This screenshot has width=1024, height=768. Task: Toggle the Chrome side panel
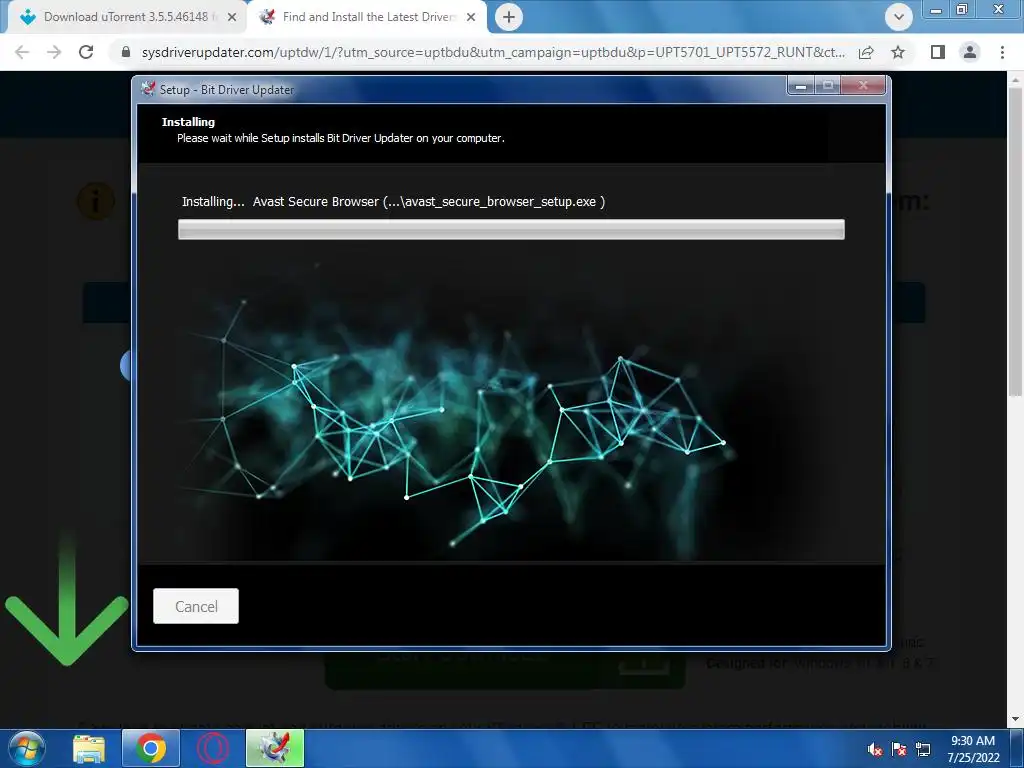click(x=938, y=52)
